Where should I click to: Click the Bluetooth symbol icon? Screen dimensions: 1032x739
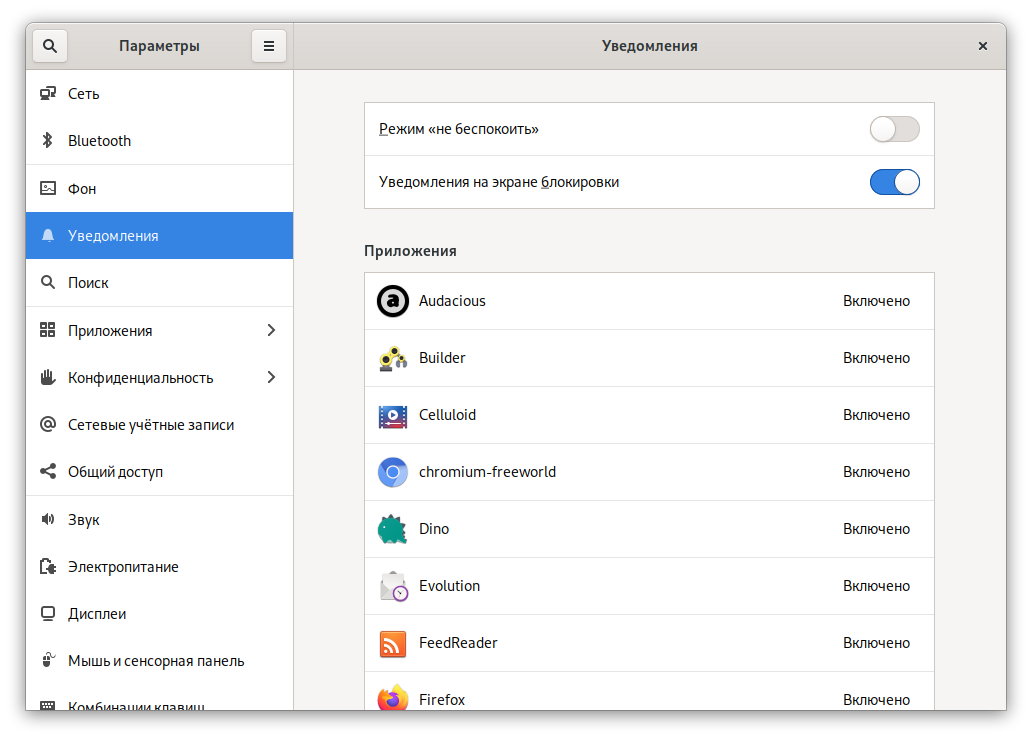(47, 140)
